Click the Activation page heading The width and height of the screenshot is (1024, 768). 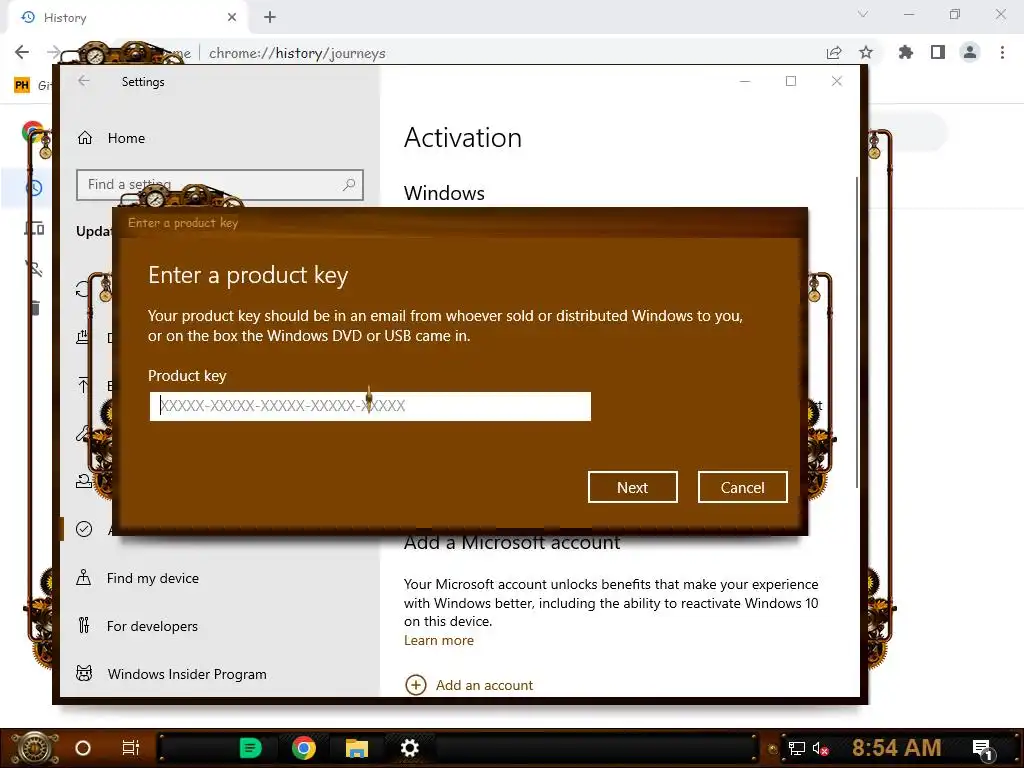pos(462,138)
